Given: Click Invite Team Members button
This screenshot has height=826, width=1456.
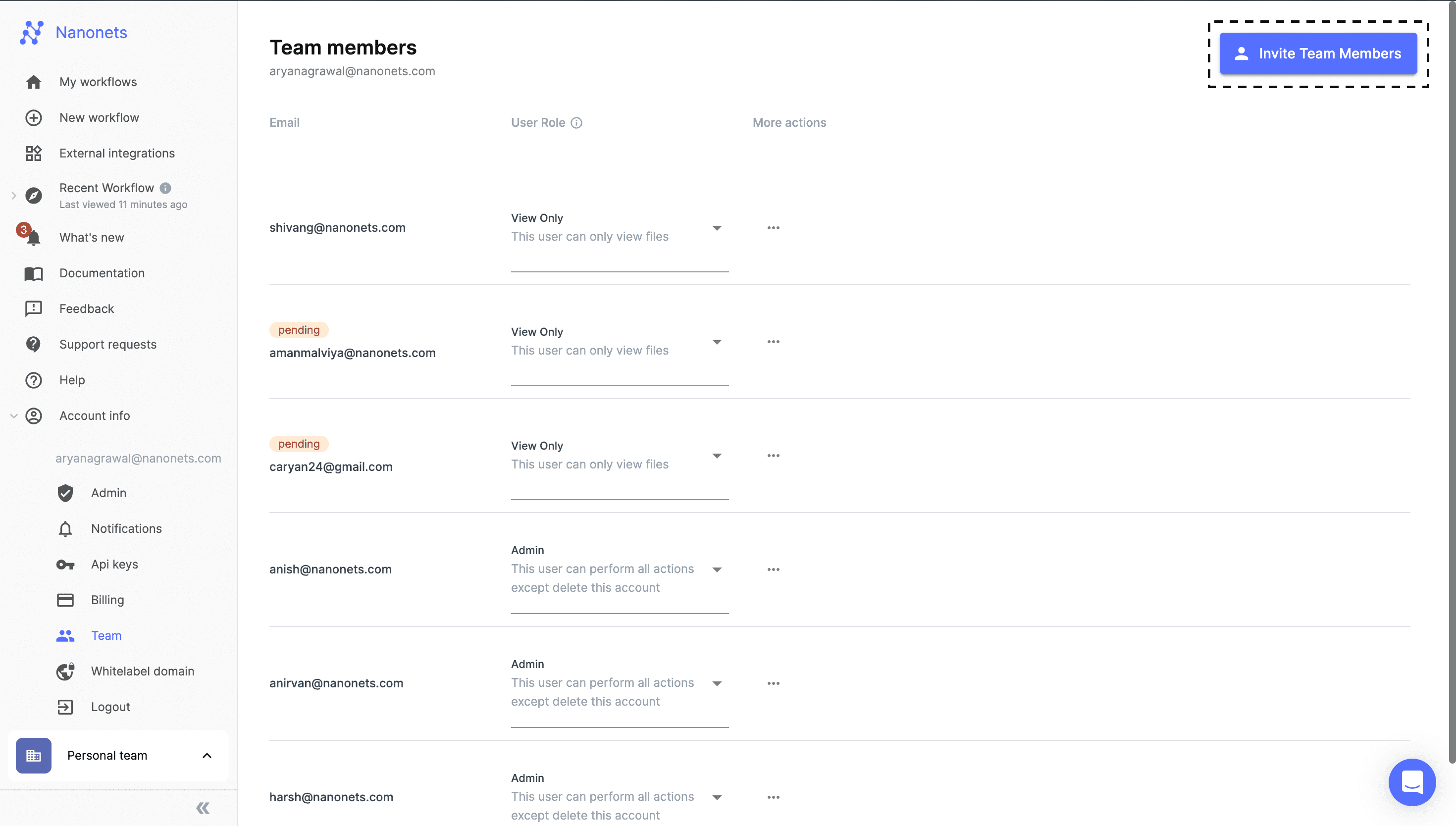Looking at the screenshot, I should [x=1318, y=53].
